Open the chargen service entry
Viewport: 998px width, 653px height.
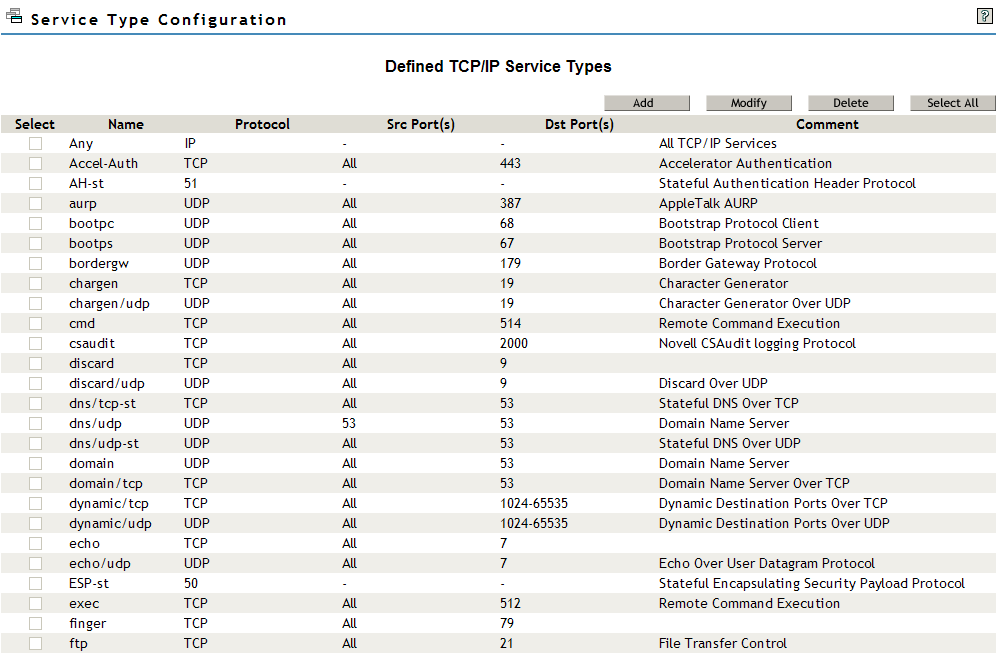point(93,283)
